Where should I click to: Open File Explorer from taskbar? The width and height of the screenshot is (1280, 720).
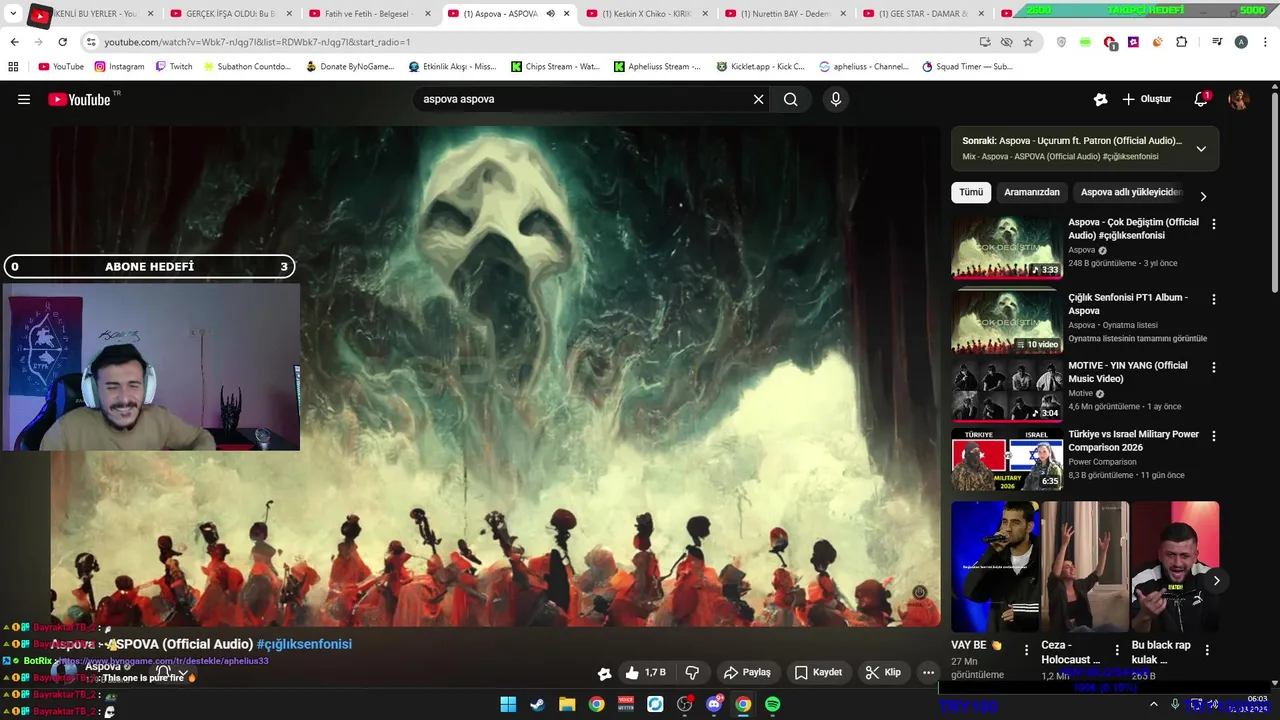tap(567, 704)
